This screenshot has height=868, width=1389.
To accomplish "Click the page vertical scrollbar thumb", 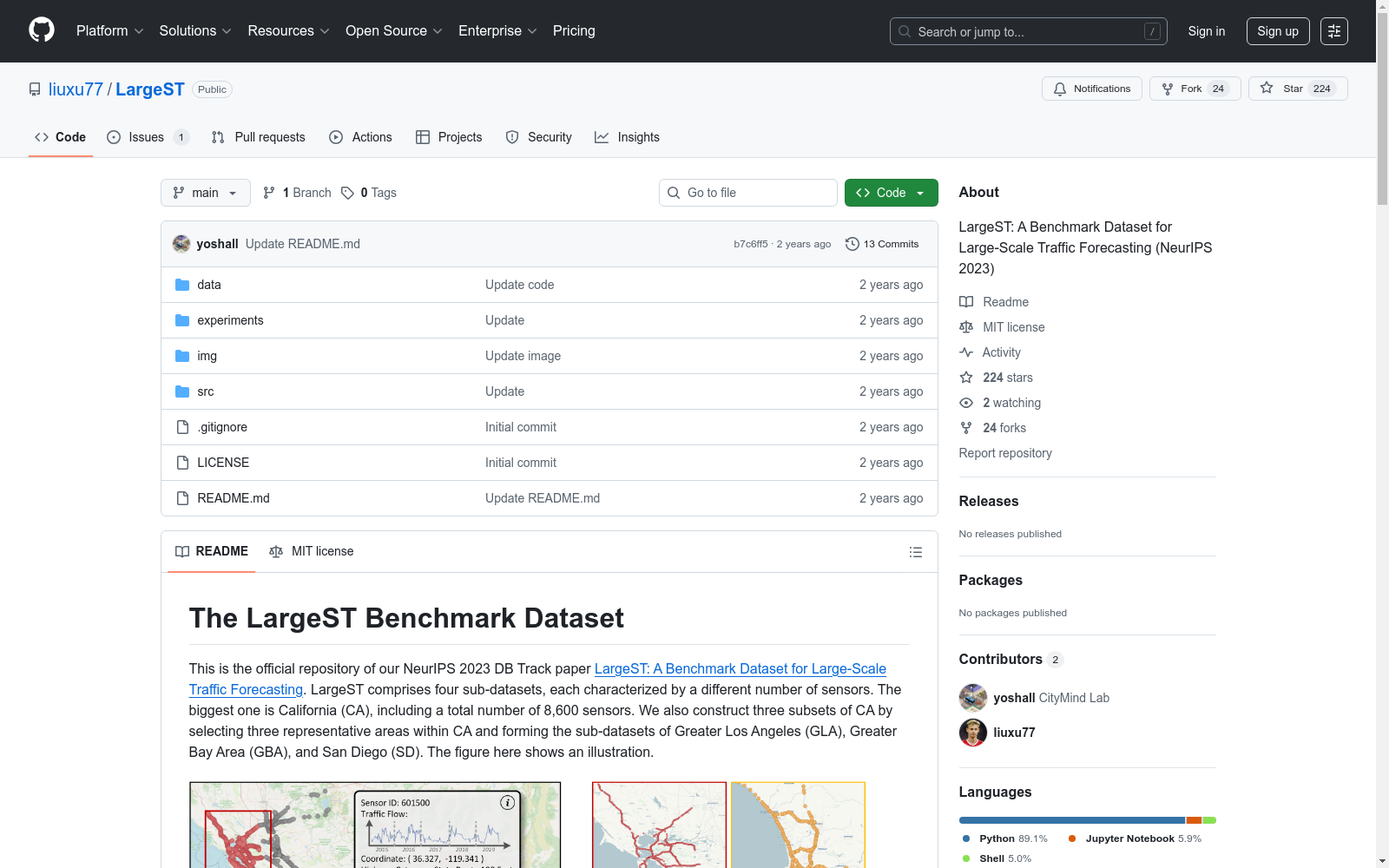I will 1382,108.
